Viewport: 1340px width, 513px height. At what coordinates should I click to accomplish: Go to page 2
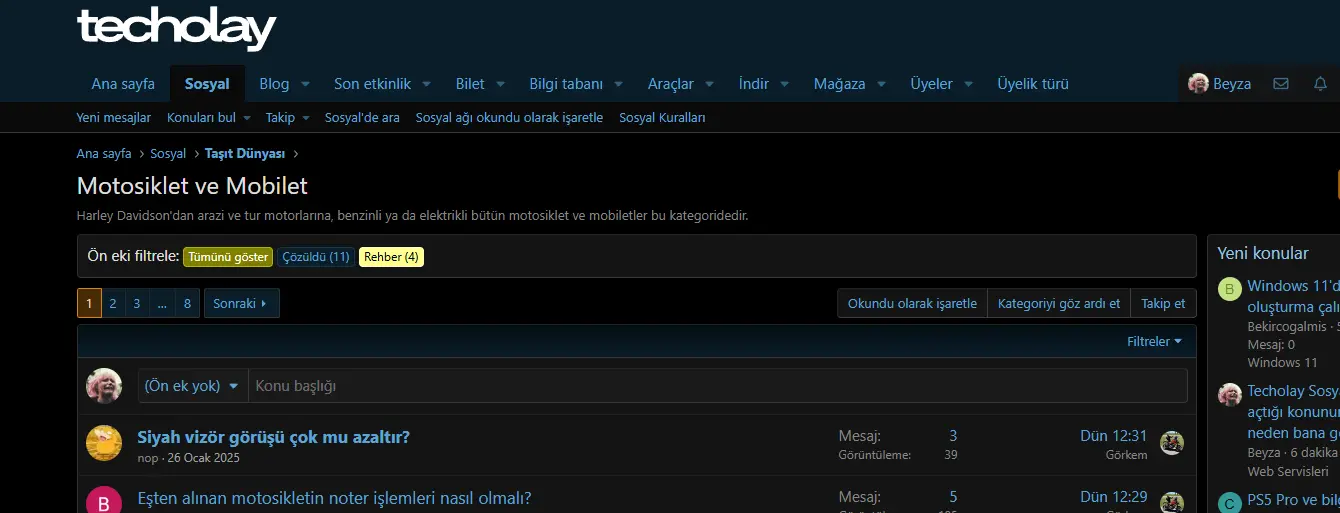coord(113,303)
